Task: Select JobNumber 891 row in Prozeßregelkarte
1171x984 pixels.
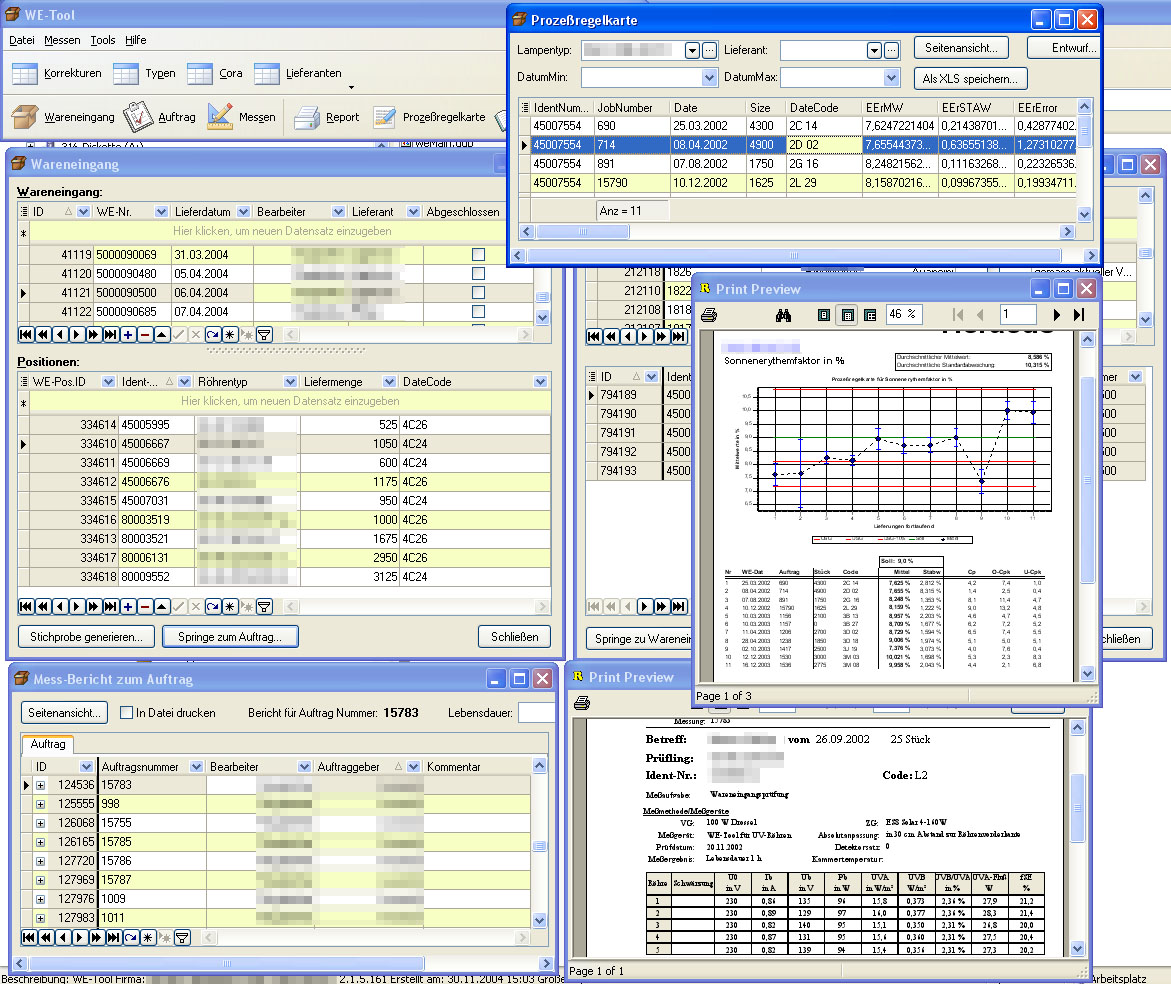Action: pos(803,164)
